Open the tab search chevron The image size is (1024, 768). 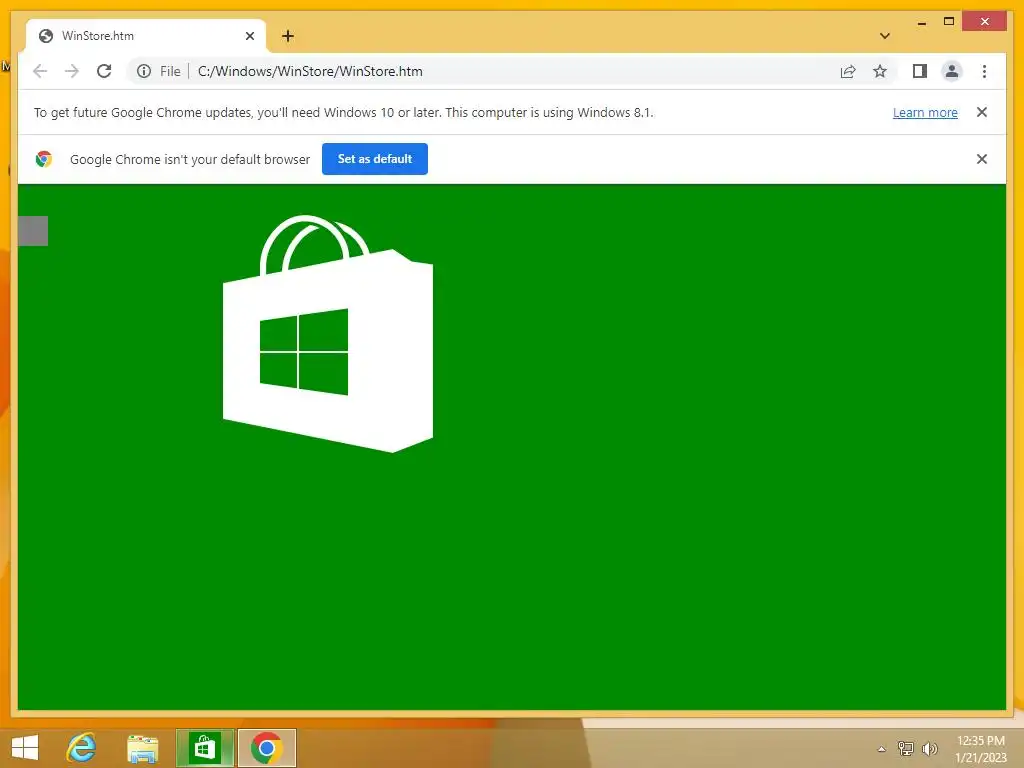[x=885, y=36]
